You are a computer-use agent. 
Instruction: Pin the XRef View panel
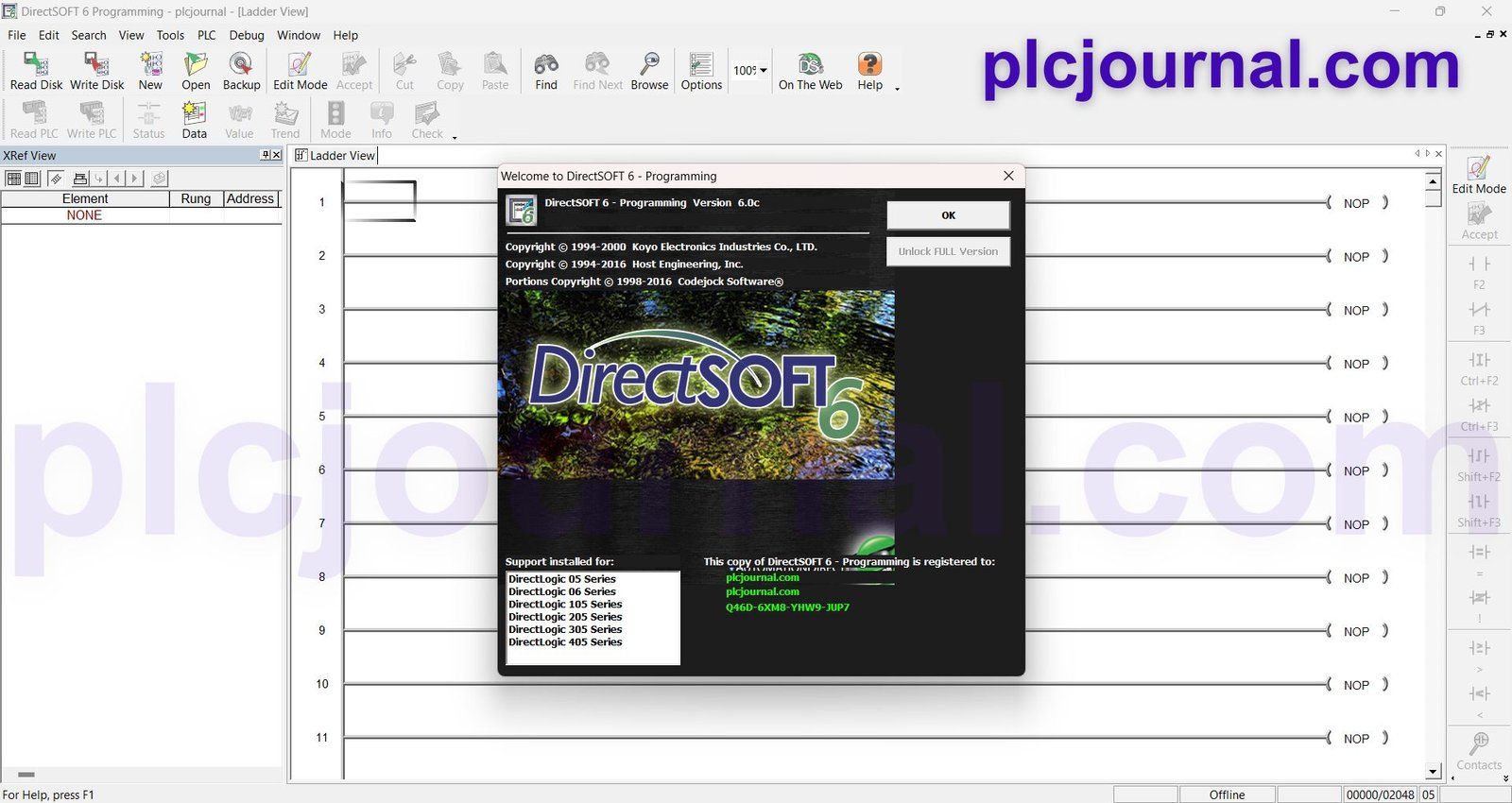(266, 155)
